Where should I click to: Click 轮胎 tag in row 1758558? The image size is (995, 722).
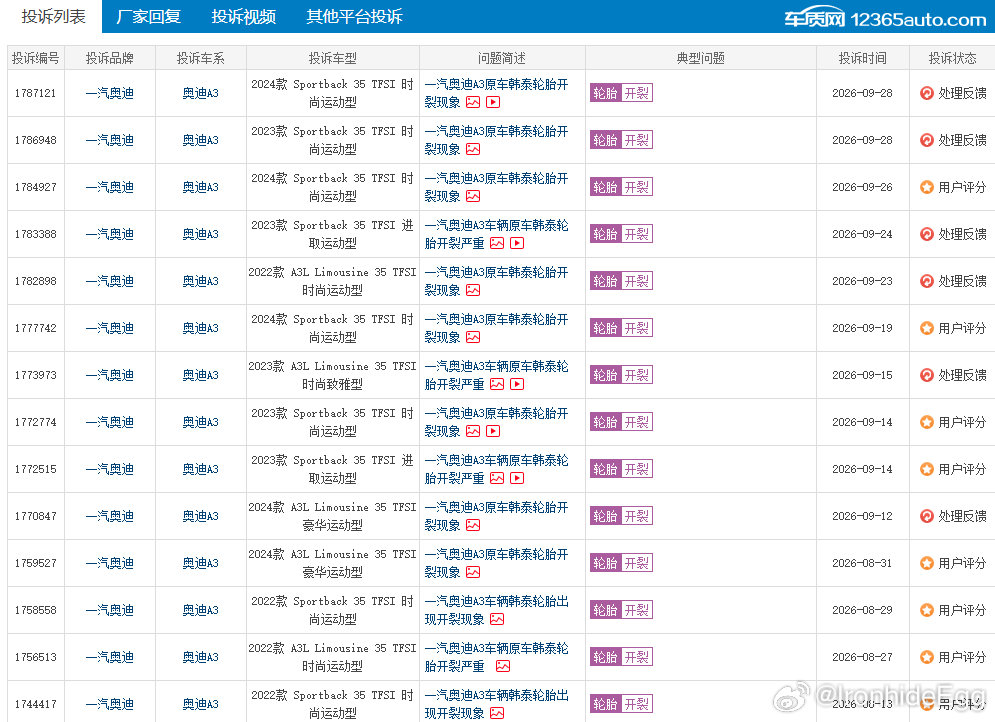(x=605, y=610)
